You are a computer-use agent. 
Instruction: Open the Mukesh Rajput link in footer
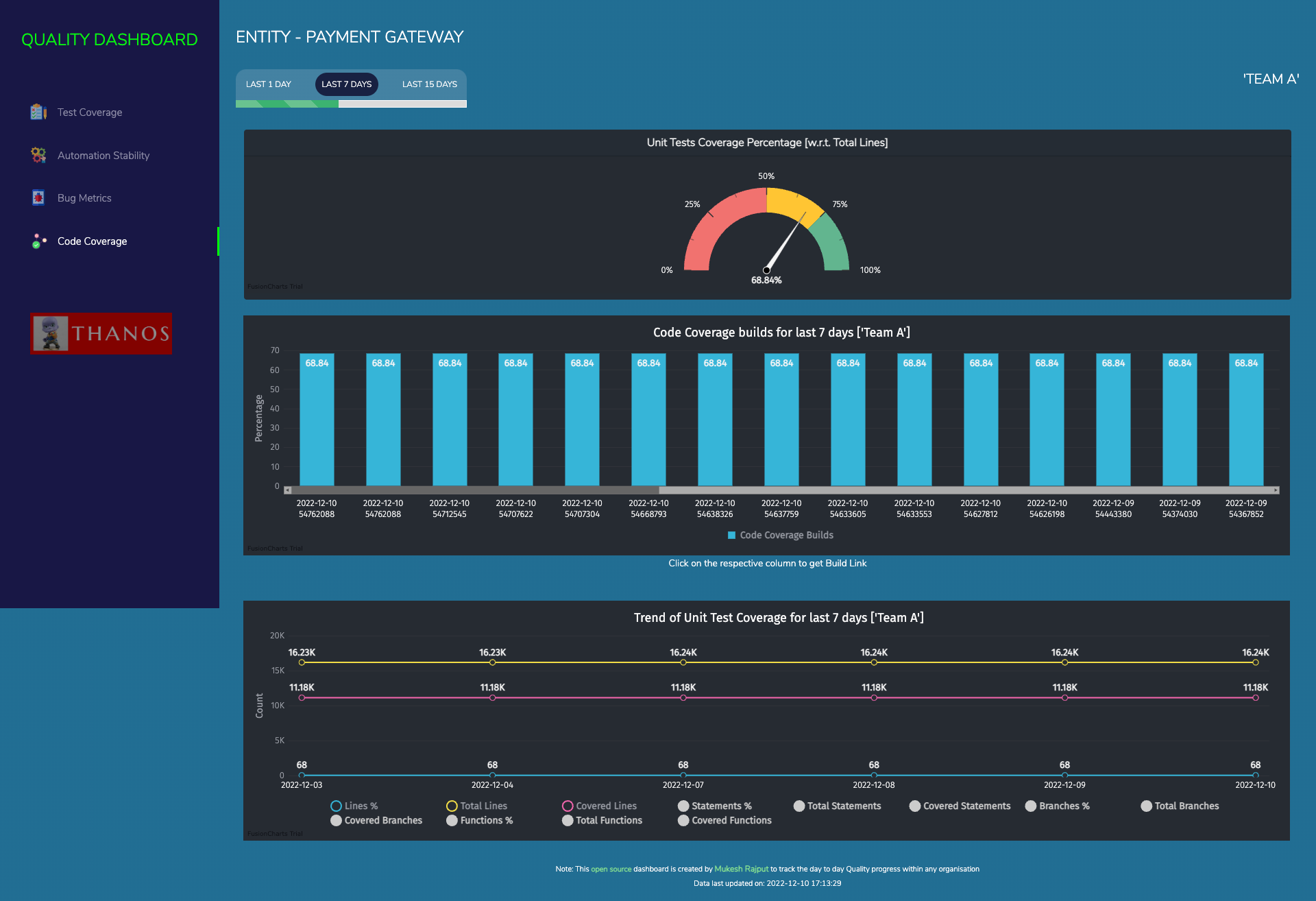[741, 869]
